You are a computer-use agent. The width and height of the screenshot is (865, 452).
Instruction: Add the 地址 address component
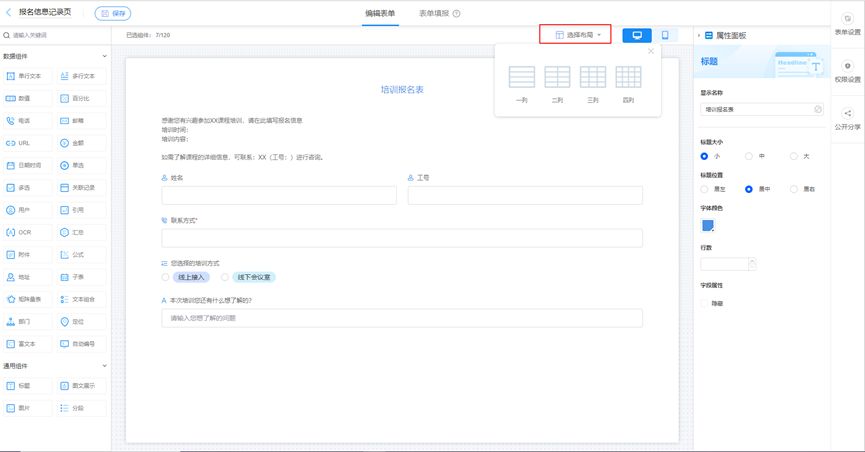tap(26, 277)
